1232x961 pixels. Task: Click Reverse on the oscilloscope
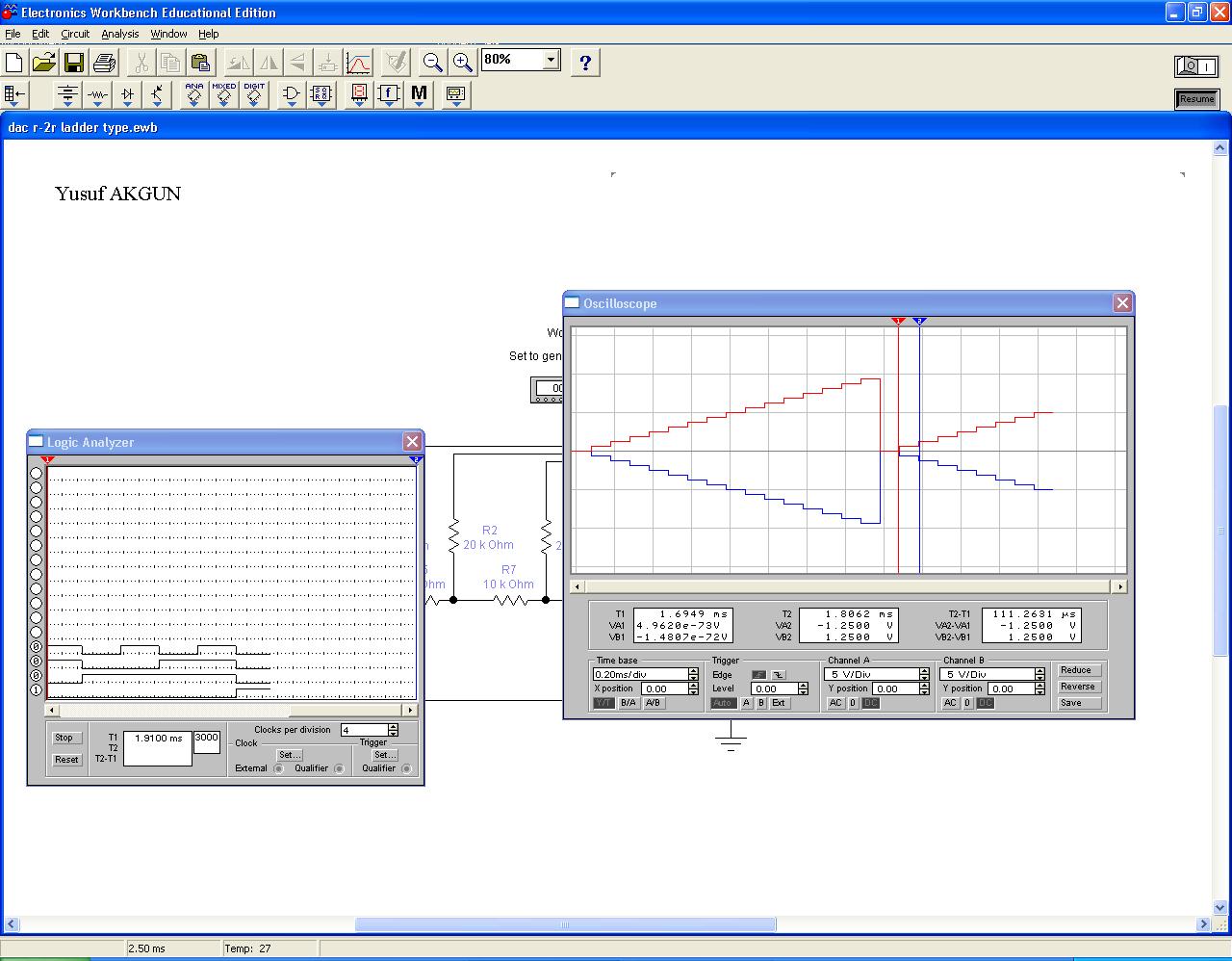(1078, 687)
